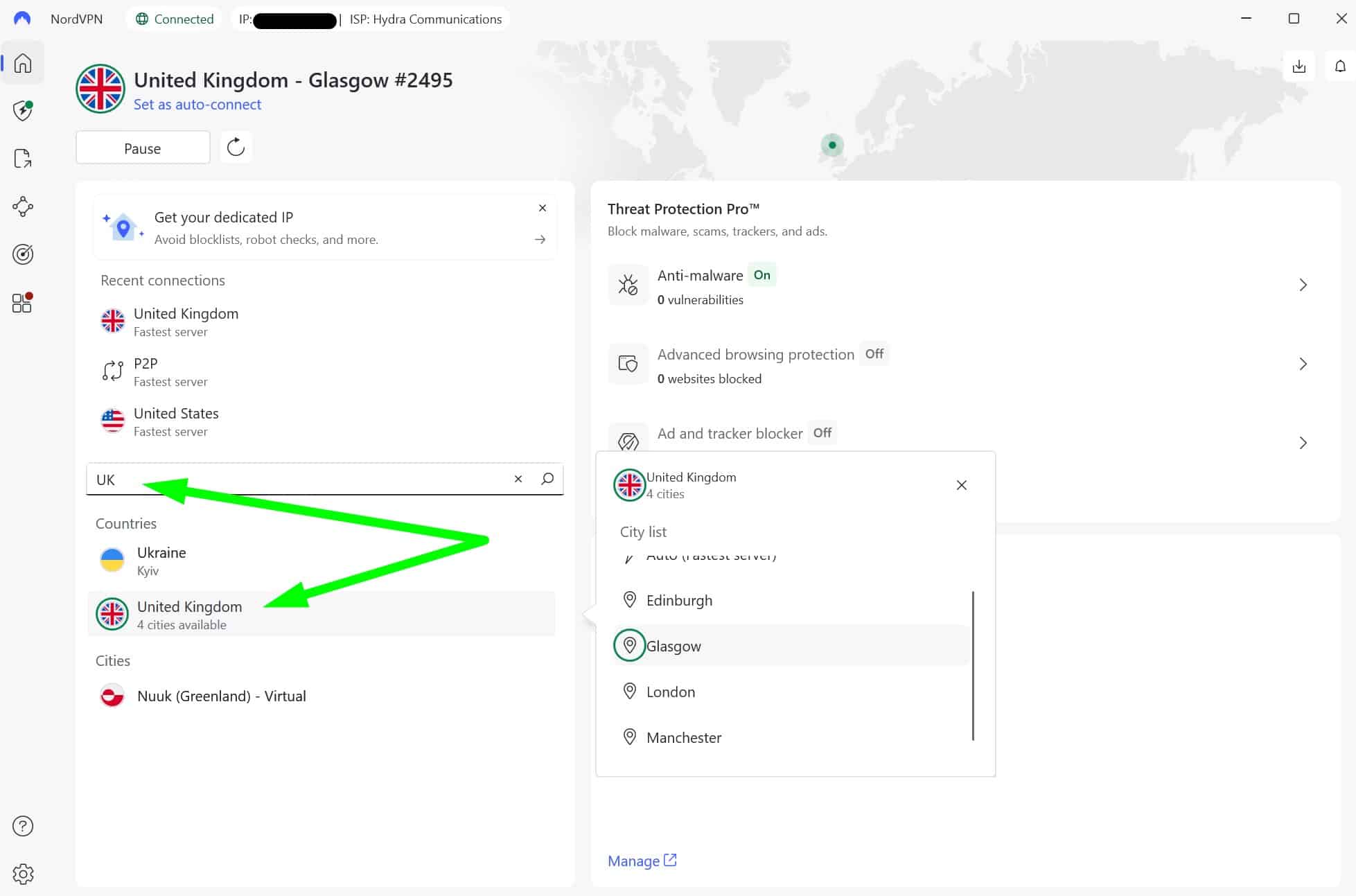Click the search magnifier icon
Image resolution: width=1356 pixels, height=896 pixels.
pyautogui.click(x=547, y=479)
